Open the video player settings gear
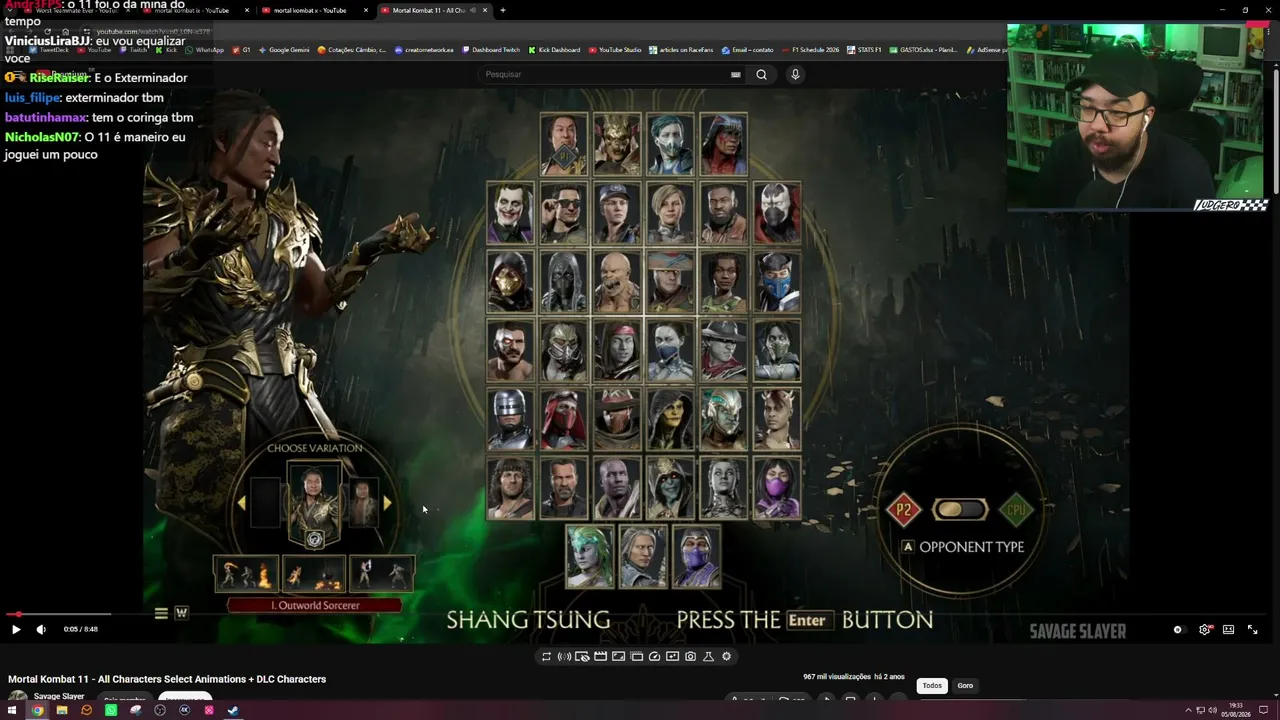The width and height of the screenshot is (1280, 720). [1204, 630]
